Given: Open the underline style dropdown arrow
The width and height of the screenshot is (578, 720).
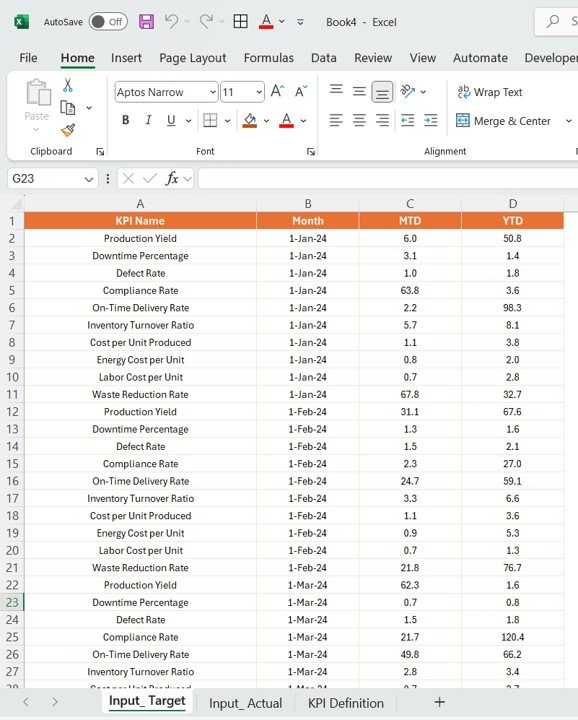Looking at the screenshot, I should pyautogui.click(x=188, y=121).
